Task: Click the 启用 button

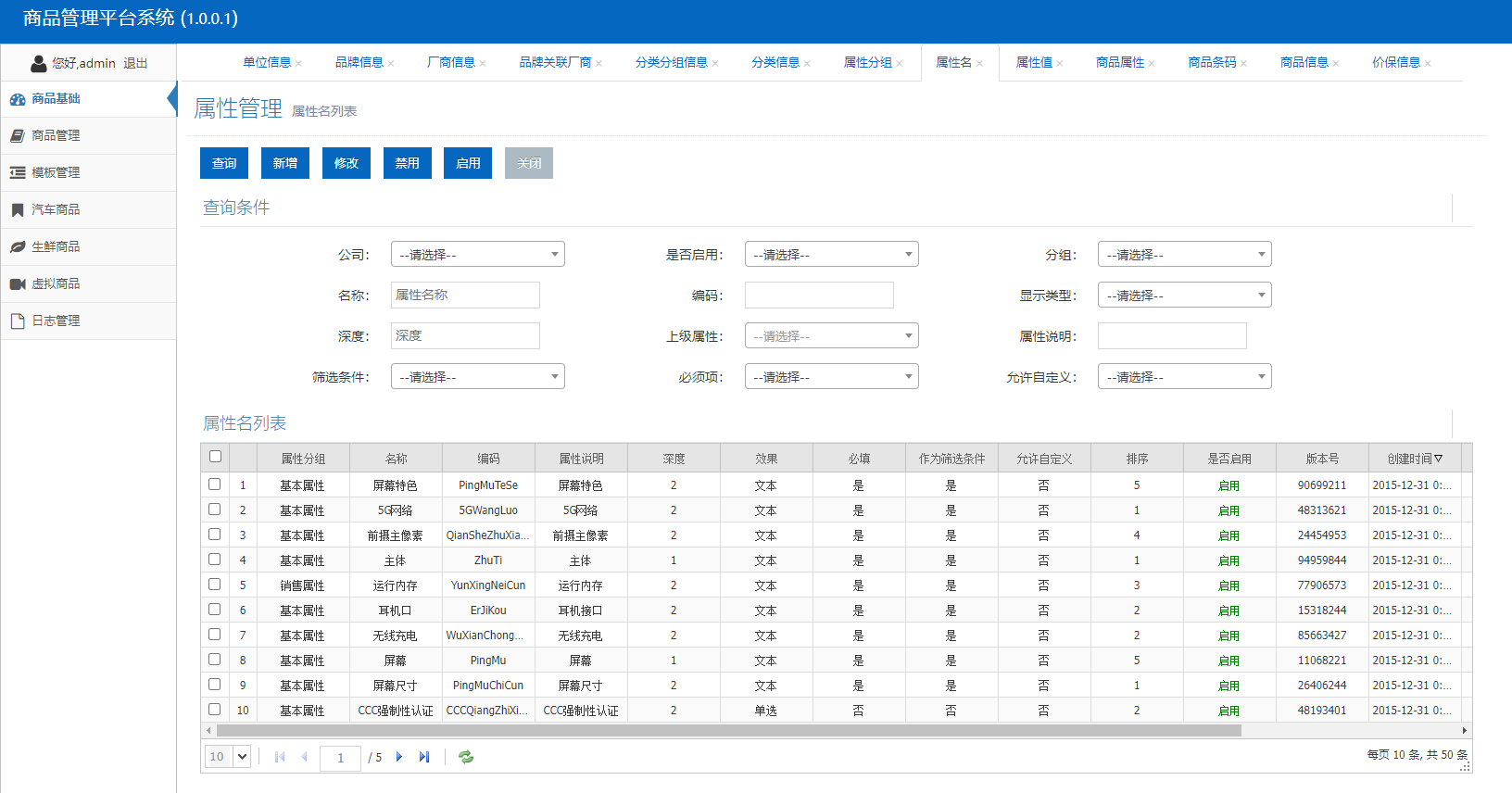Action: click(468, 163)
